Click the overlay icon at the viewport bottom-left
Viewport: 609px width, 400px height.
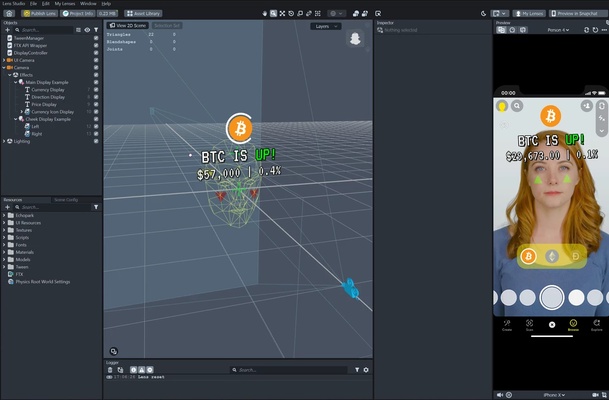[113, 351]
